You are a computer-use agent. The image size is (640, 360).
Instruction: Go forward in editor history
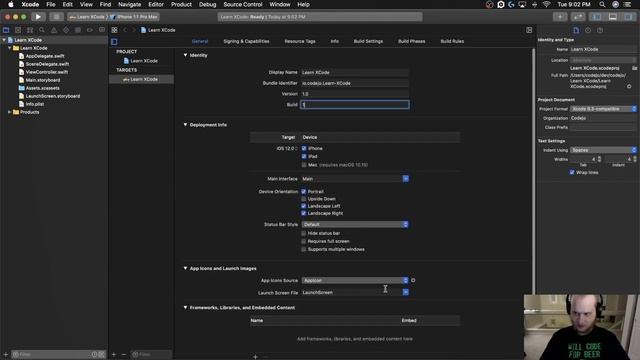(x=133, y=30)
